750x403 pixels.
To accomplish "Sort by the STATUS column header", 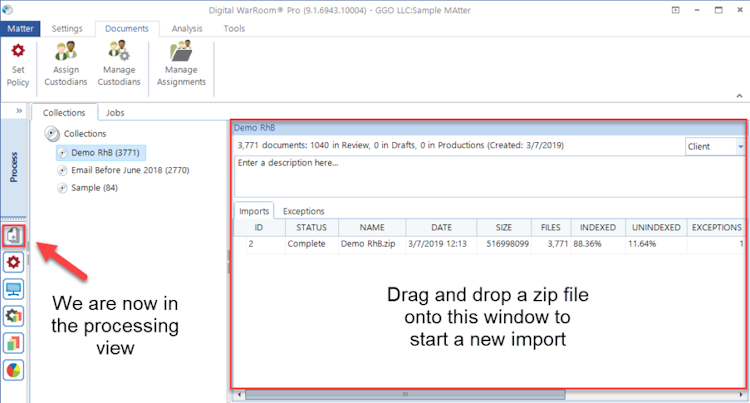I will (311, 228).
